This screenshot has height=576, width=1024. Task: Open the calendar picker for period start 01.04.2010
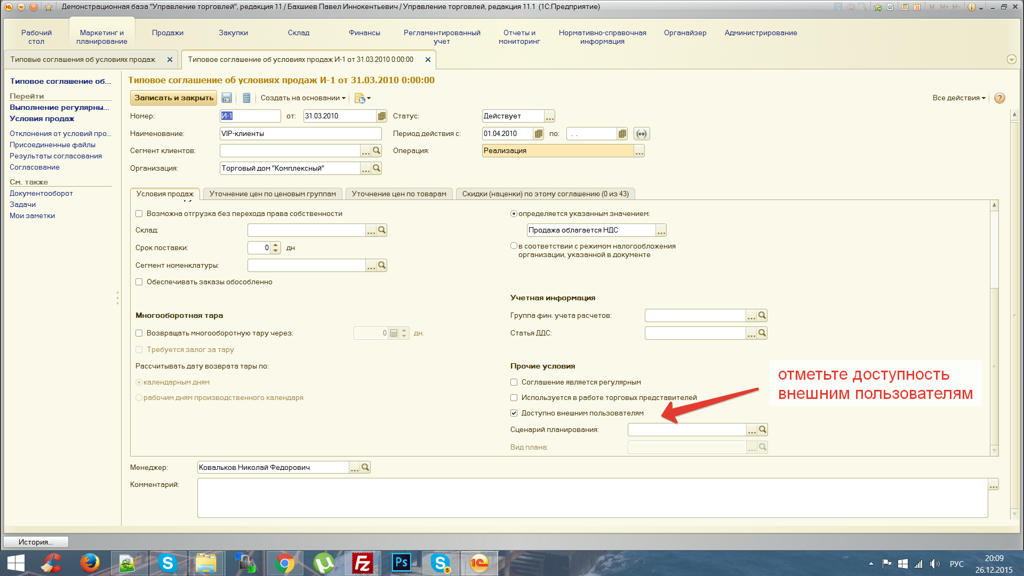(538, 134)
